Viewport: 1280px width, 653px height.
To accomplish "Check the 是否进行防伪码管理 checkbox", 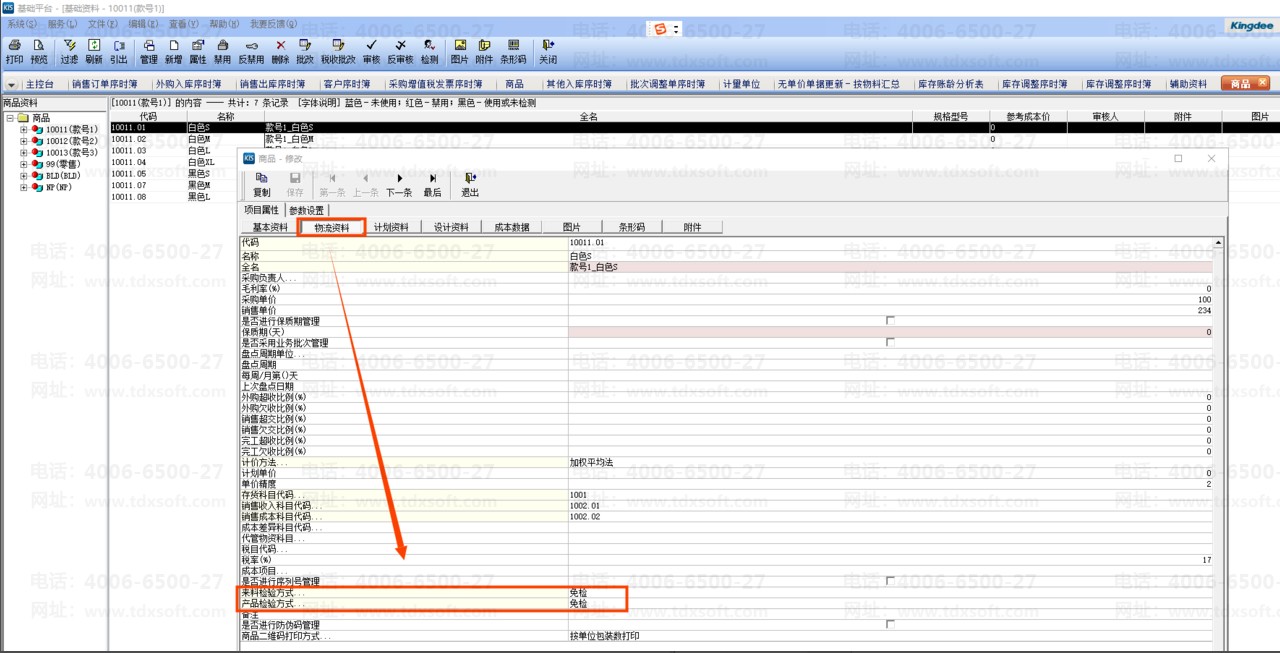I will pyautogui.click(x=890, y=624).
